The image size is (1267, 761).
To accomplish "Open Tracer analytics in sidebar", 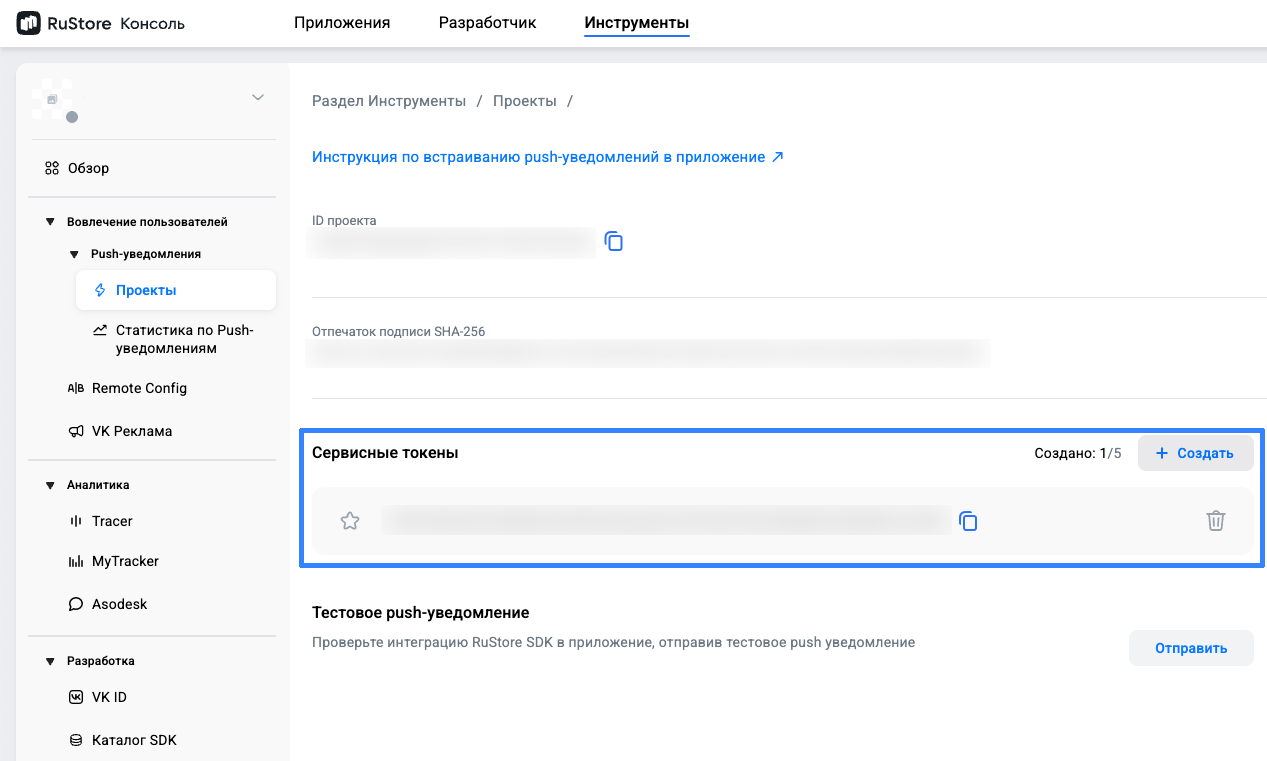I will coord(112,521).
